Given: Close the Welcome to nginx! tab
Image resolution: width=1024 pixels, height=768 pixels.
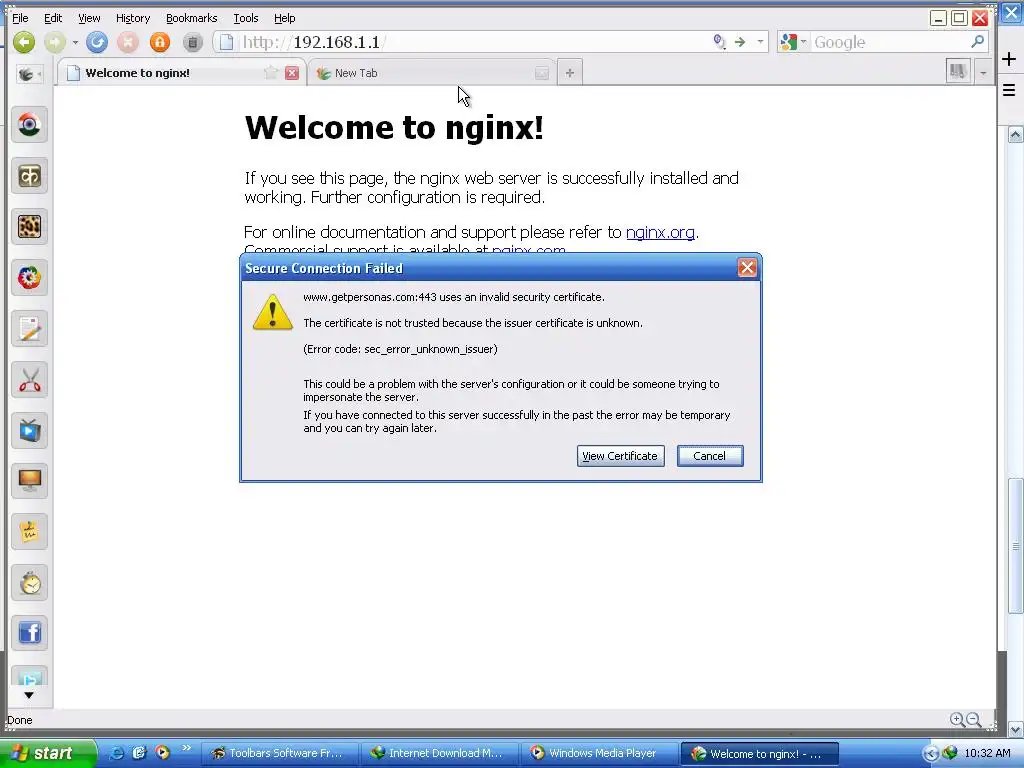Looking at the screenshot, I should pos(292,73).
